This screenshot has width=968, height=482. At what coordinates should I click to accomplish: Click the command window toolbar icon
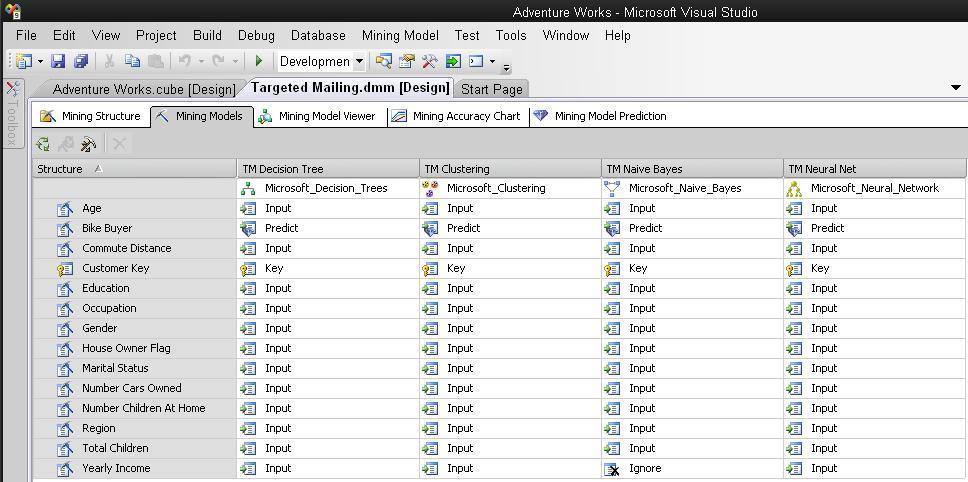coord(476,61)
